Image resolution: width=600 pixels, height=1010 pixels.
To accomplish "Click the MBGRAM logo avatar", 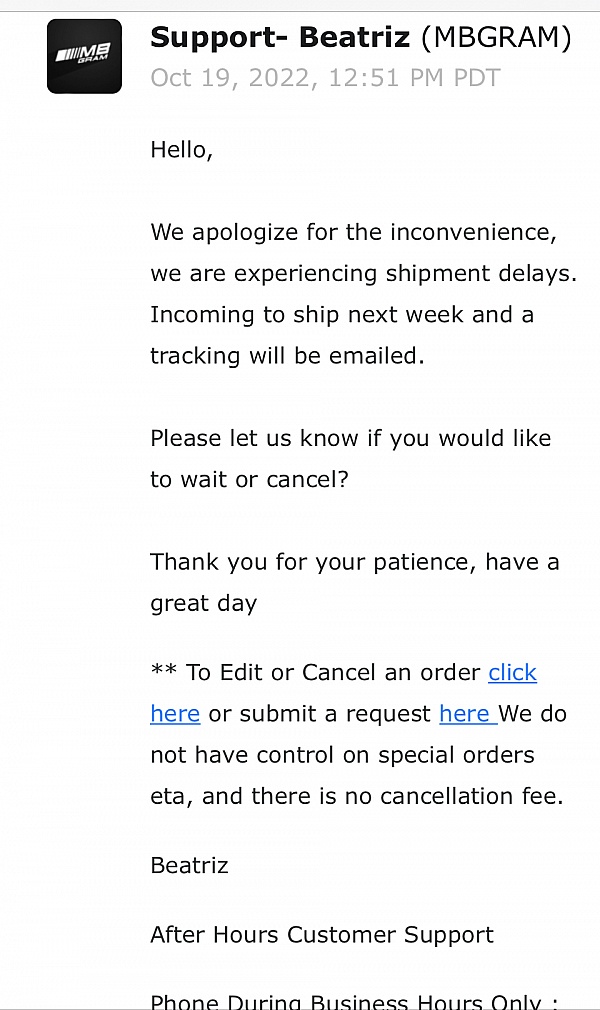I will click(x=84, y=56).
